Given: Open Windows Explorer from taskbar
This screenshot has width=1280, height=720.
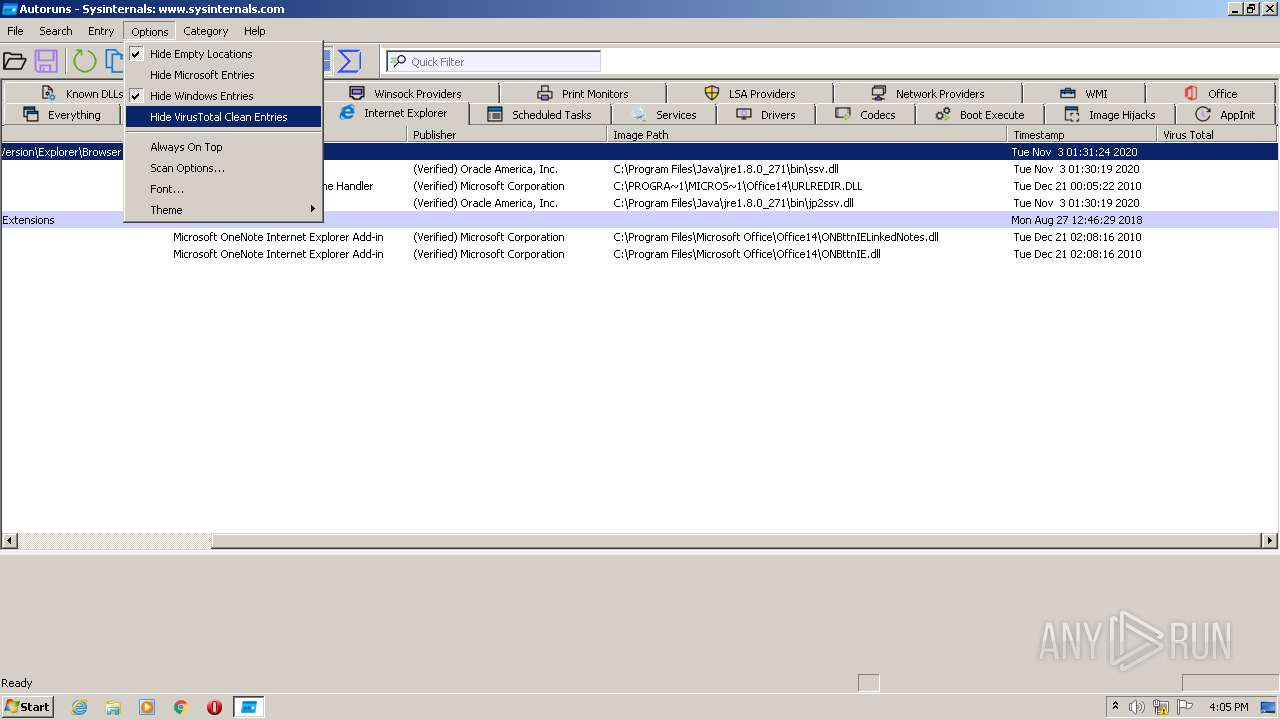Looking at the screenshot, I should (x=113, y=707).
